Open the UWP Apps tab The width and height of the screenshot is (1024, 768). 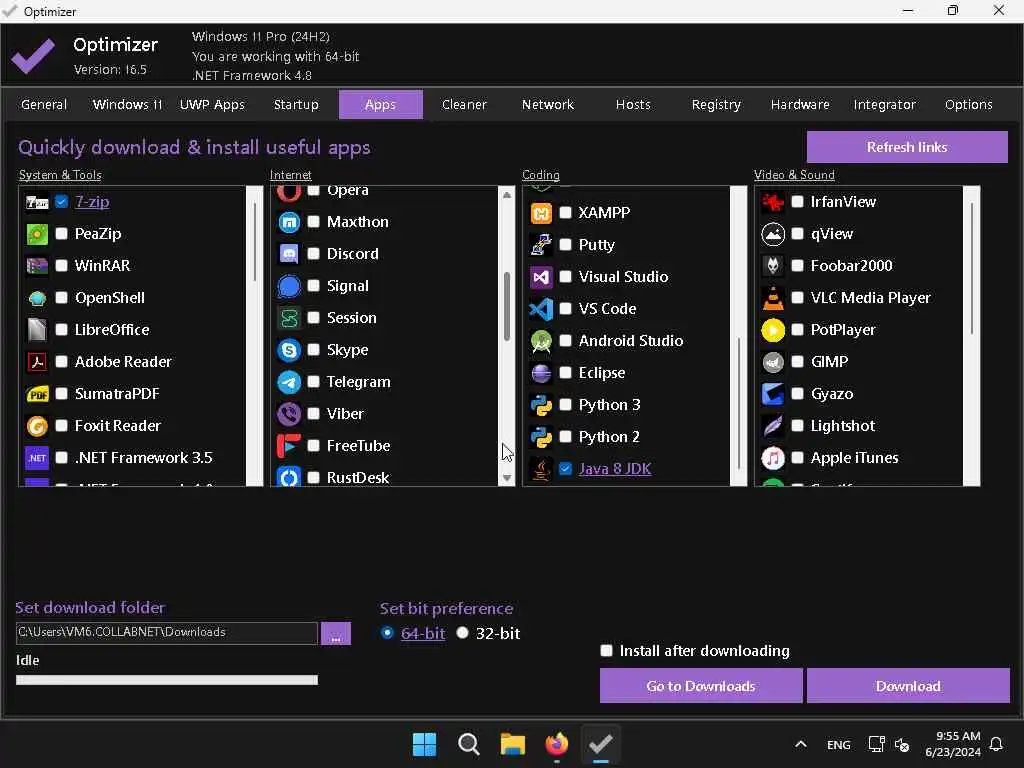point(212,104)
